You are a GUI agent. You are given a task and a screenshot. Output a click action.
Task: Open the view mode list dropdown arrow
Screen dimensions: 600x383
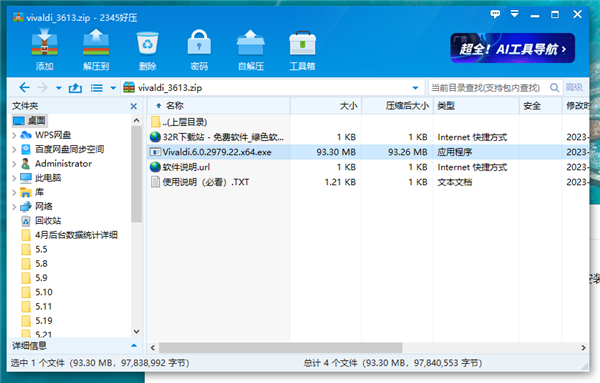pos(113,88)
